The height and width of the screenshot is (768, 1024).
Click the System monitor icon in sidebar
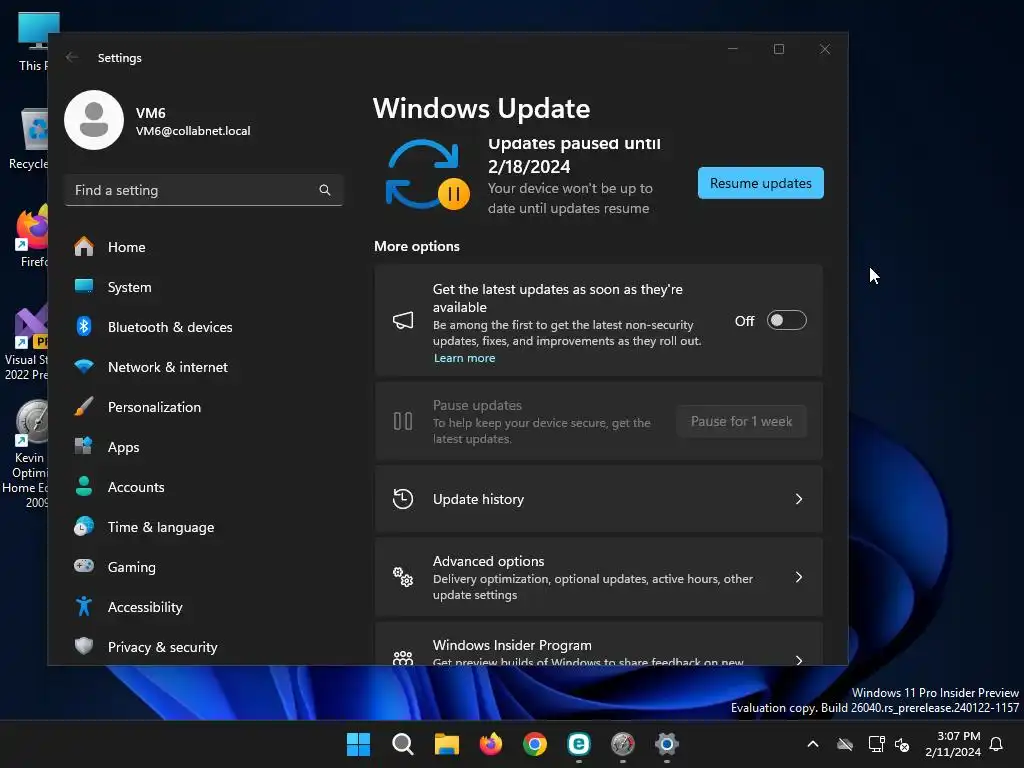coord(84,287)
